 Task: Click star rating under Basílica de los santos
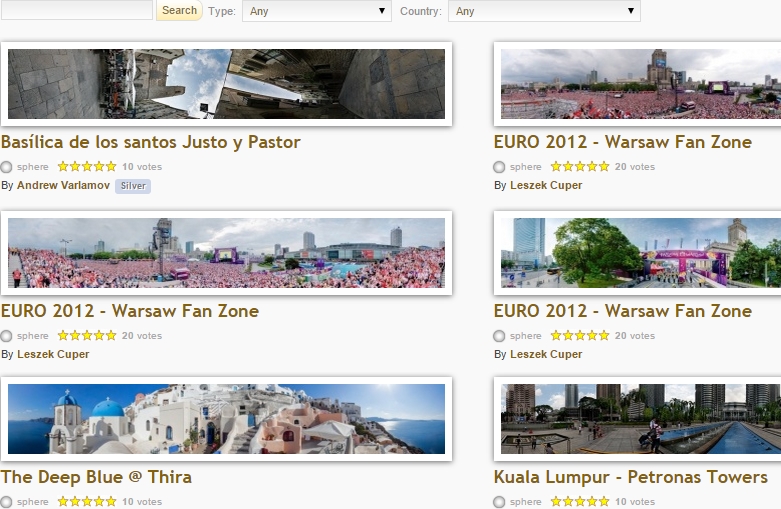[x=87, y=166]
